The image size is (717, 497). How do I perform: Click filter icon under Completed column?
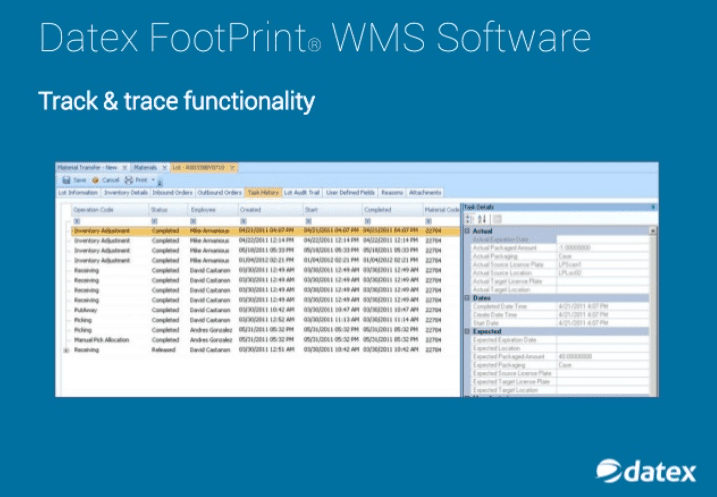[367, 221]
